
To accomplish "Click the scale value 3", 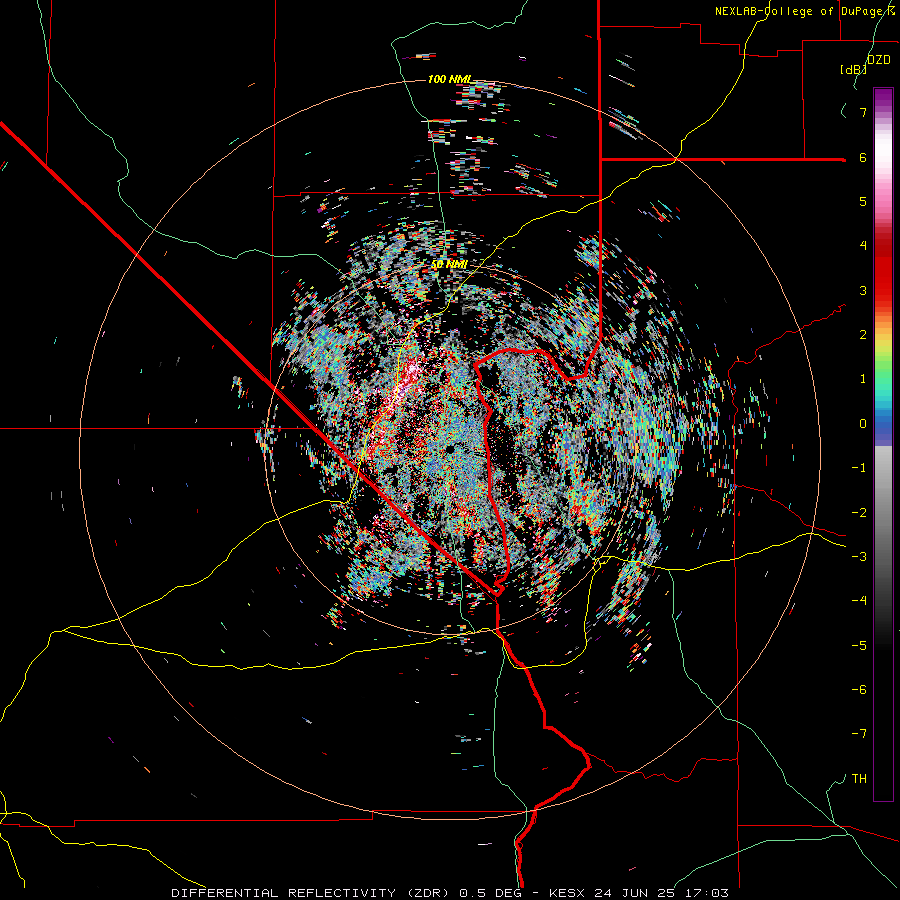I will 863,290.
